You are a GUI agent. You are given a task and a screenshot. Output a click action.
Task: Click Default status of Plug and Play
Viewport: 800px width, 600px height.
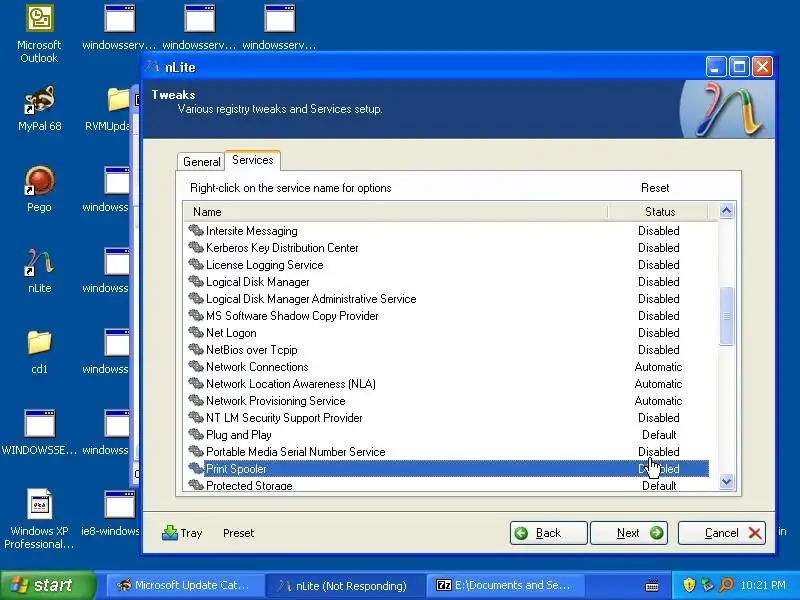pyautogui.click(x=659, y=434)
